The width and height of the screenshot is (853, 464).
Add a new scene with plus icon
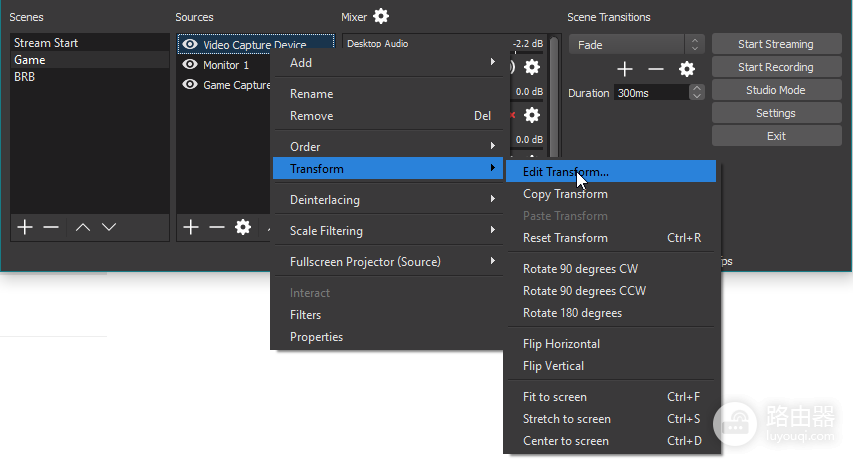pos(25,227)
